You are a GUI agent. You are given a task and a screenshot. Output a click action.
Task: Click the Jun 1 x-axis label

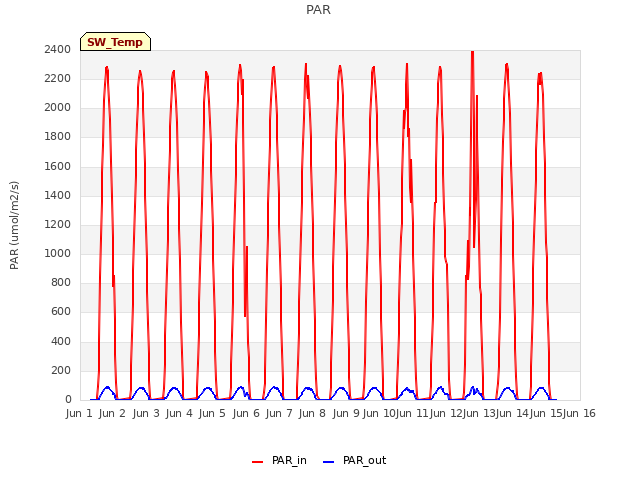(79, 414)
